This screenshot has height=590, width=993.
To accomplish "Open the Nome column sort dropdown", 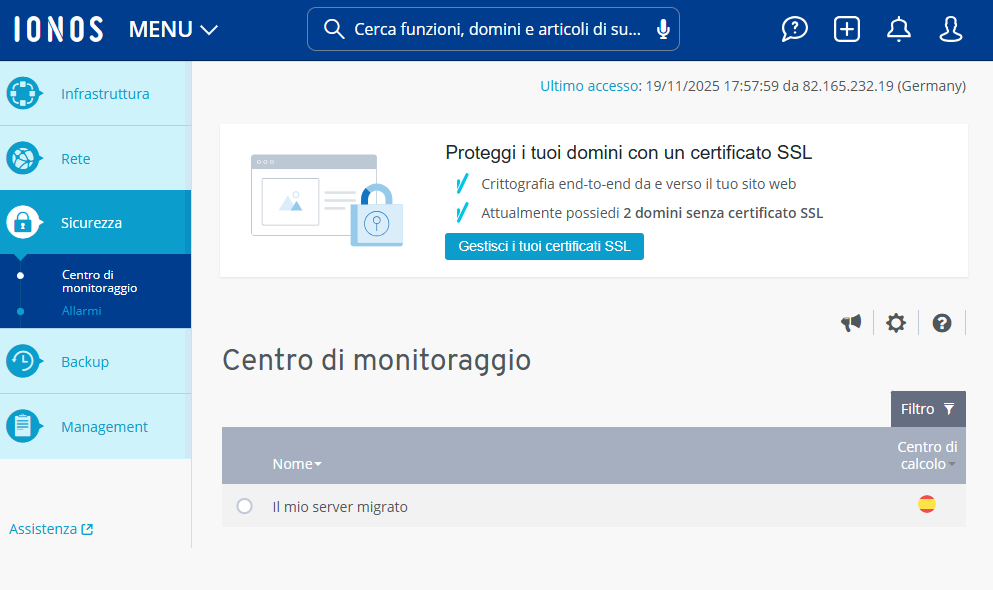I will (316, 463).
